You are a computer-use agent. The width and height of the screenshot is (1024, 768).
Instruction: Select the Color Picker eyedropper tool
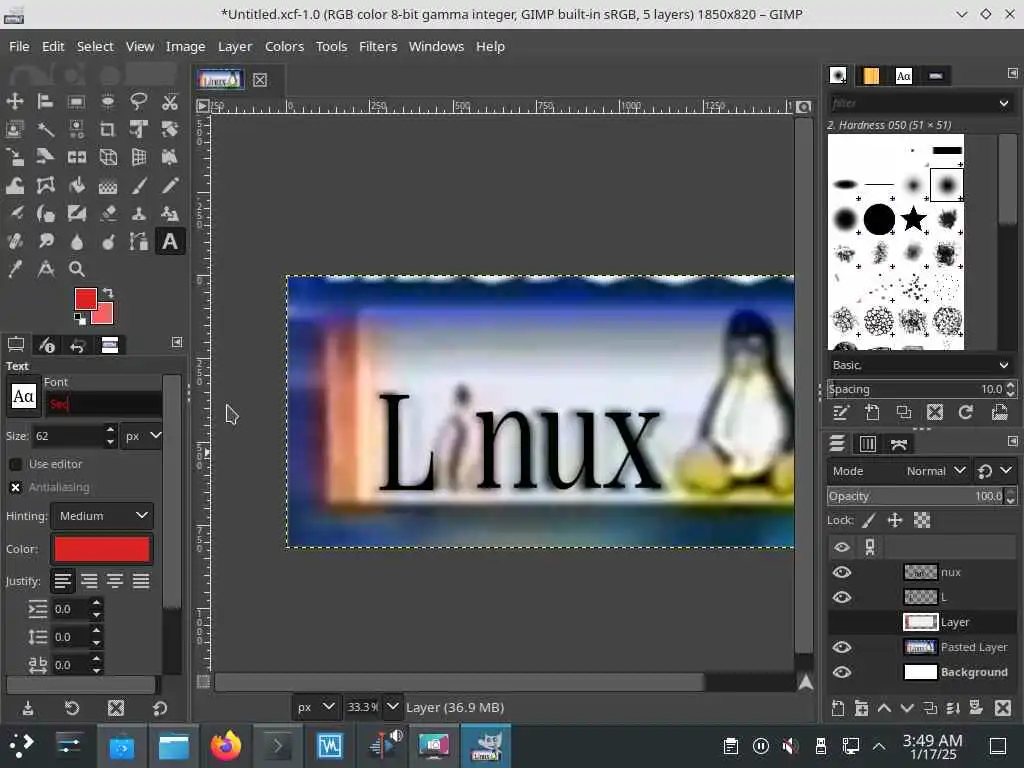point(14,269)
